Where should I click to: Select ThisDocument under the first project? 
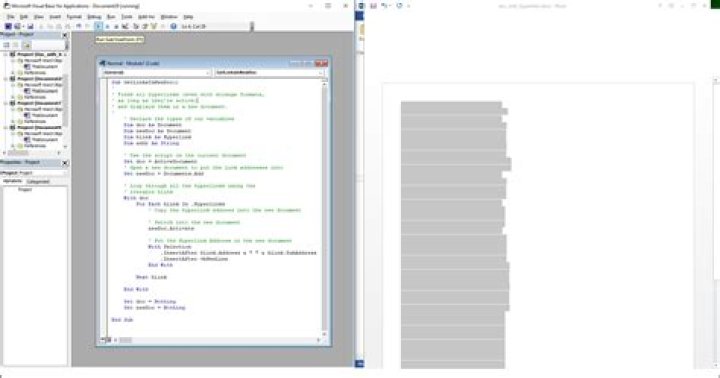coord(45,67)
